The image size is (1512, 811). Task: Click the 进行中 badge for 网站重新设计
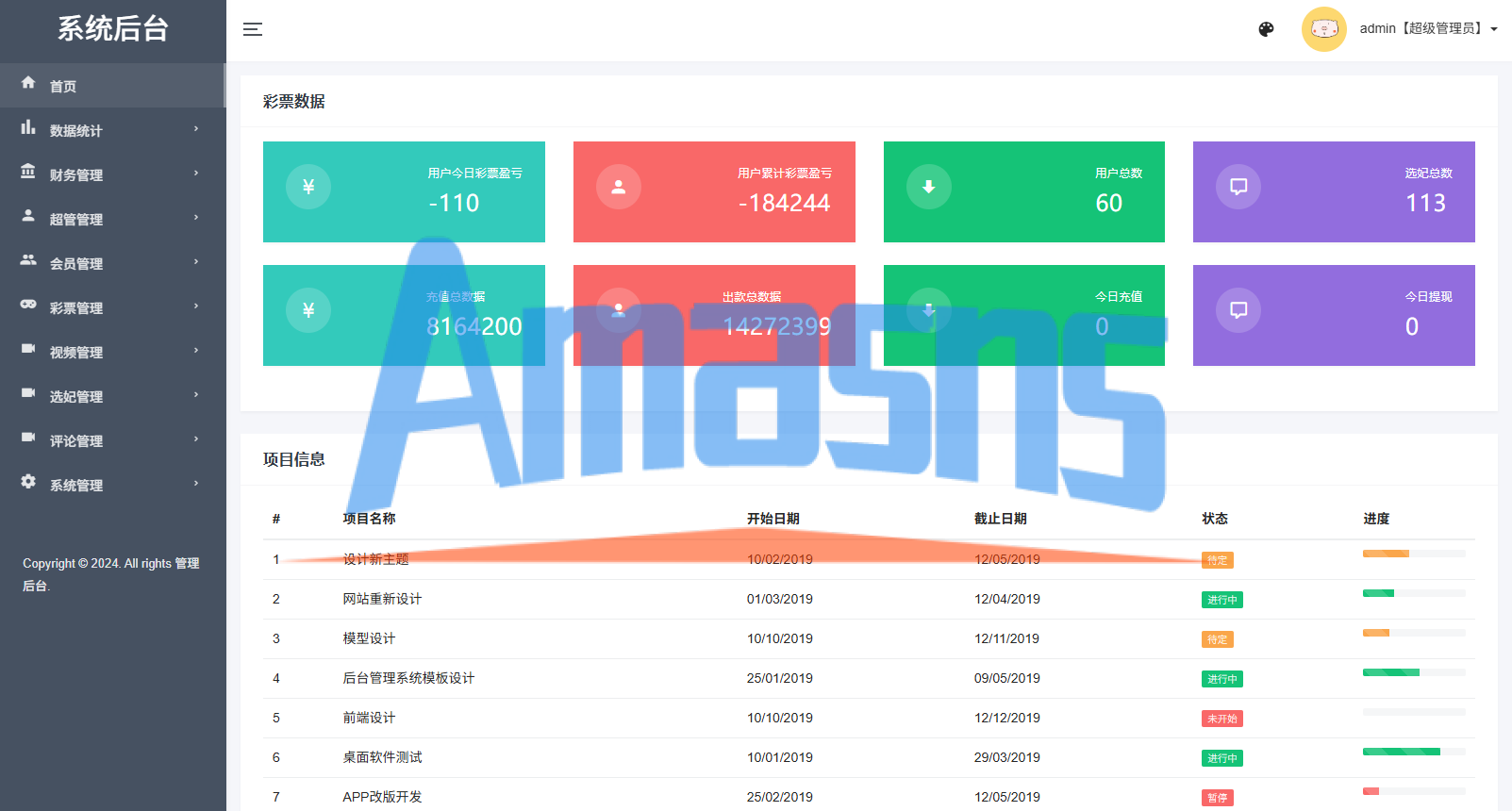[x=1222, y=600]
